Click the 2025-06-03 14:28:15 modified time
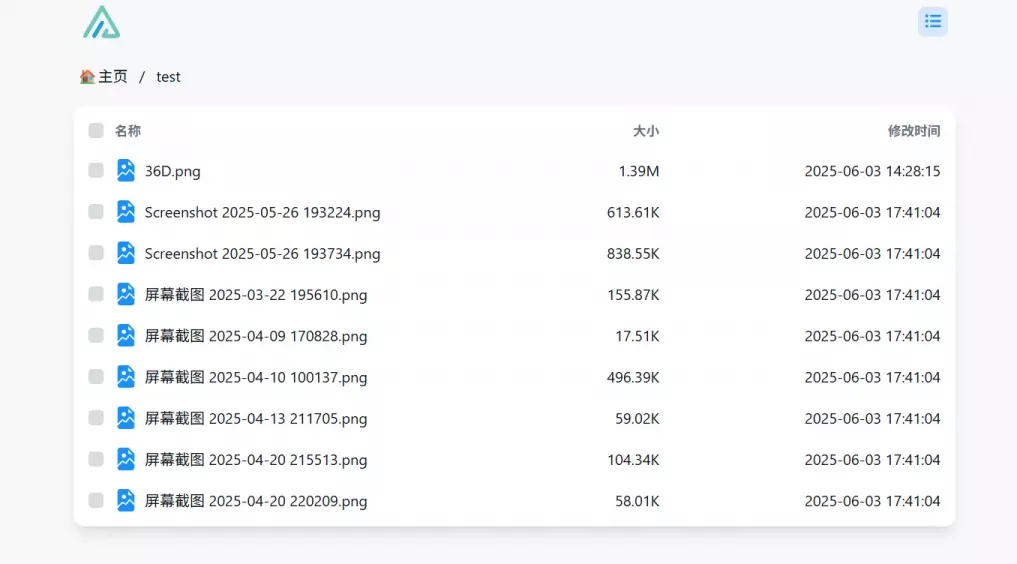 (x=872, y=171)
